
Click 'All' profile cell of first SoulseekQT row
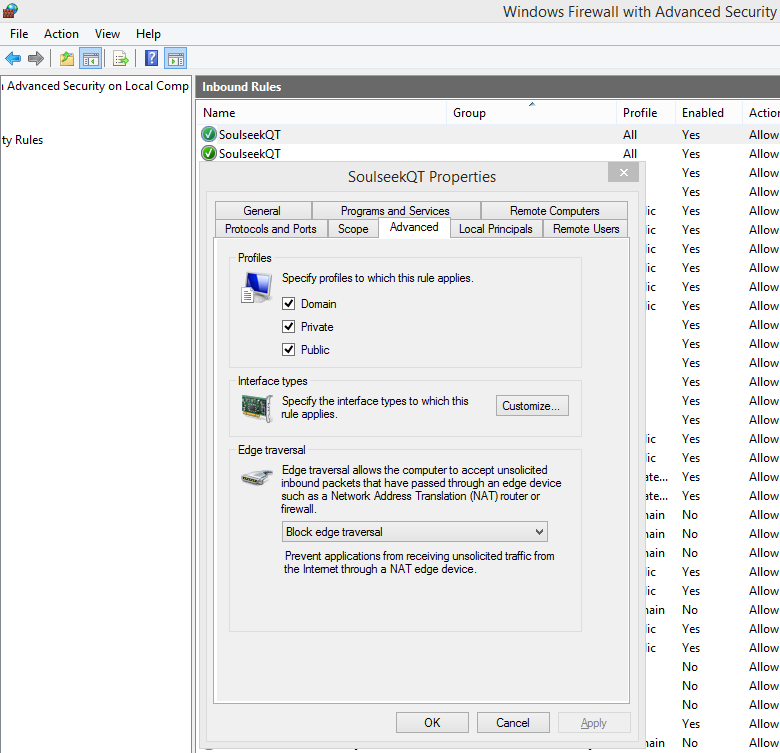[x=630, y=135]
